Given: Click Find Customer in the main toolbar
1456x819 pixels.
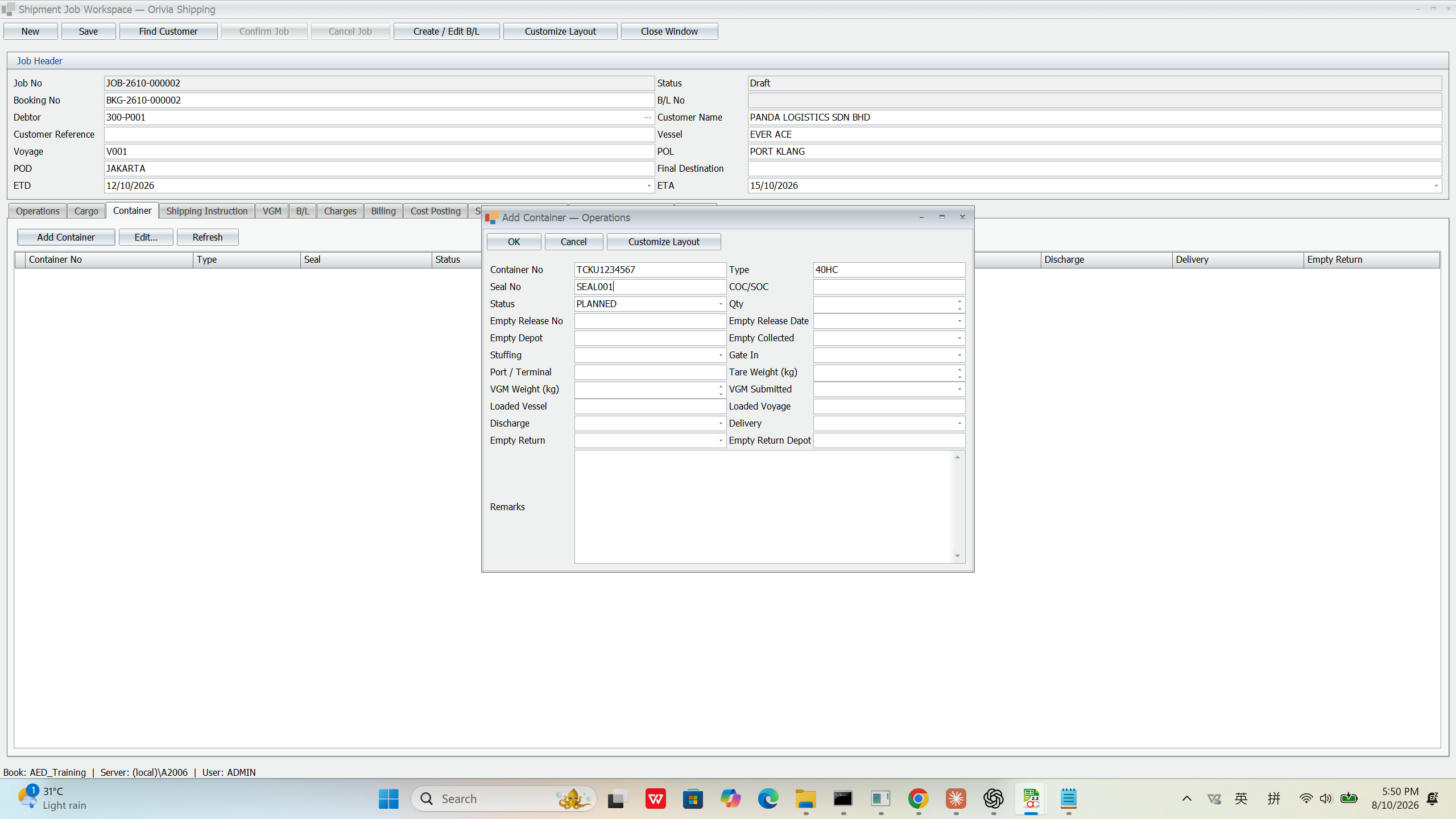Looking at the screenshot, I should click(168, 31).
